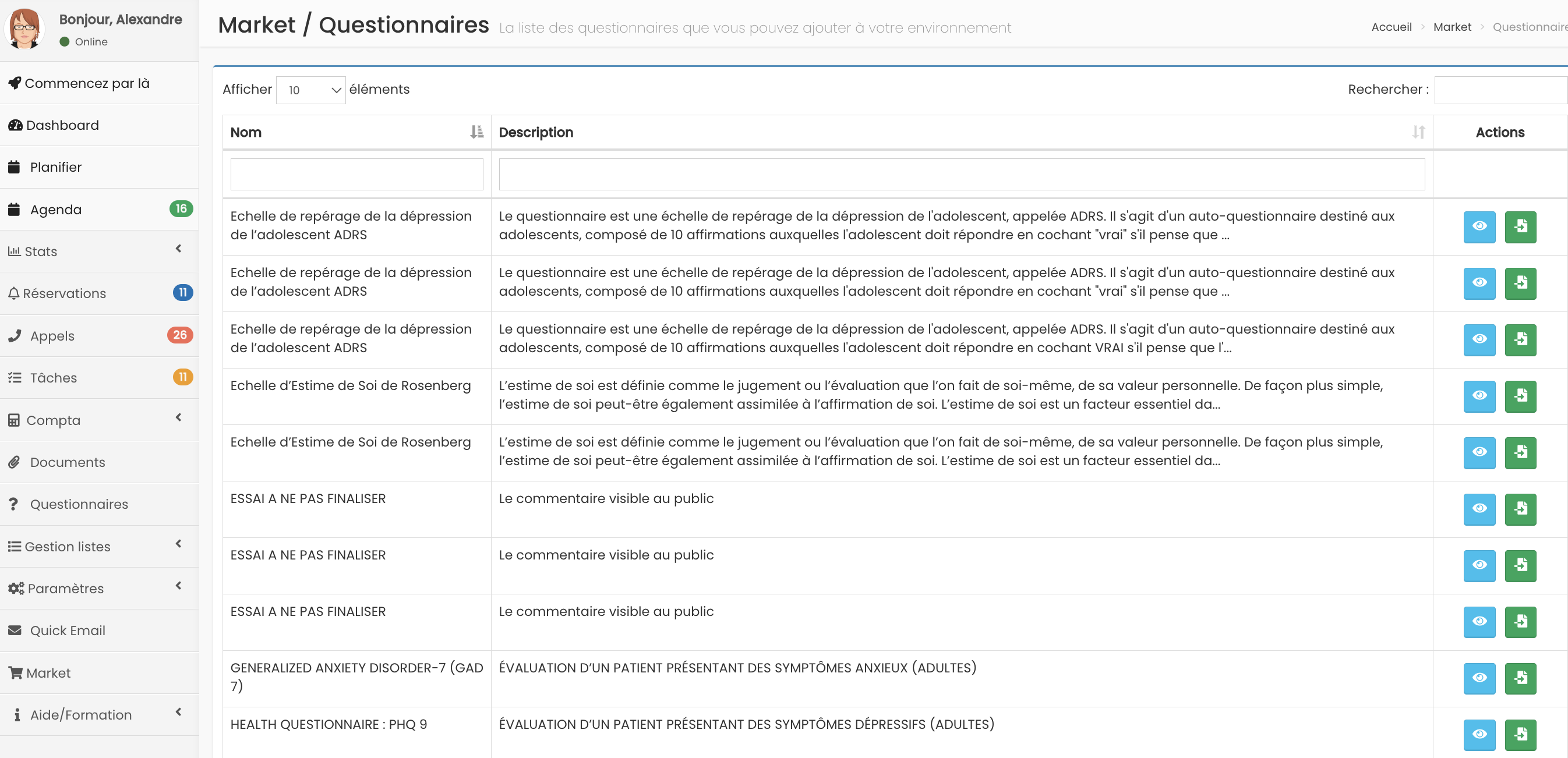This screenshot has width=1568, height=758.
Task: Import the first ESSAI A NE PAS FINALISER
Action: pyautogui.click(x=1520, y=509)
